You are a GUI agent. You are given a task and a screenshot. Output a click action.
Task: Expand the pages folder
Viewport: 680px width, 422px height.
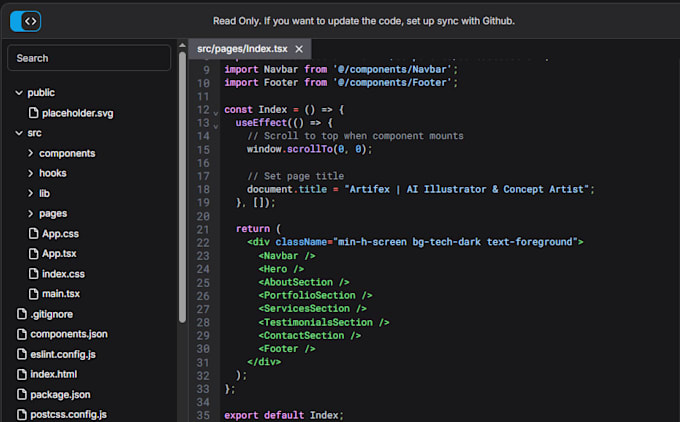tap(31, 213)
